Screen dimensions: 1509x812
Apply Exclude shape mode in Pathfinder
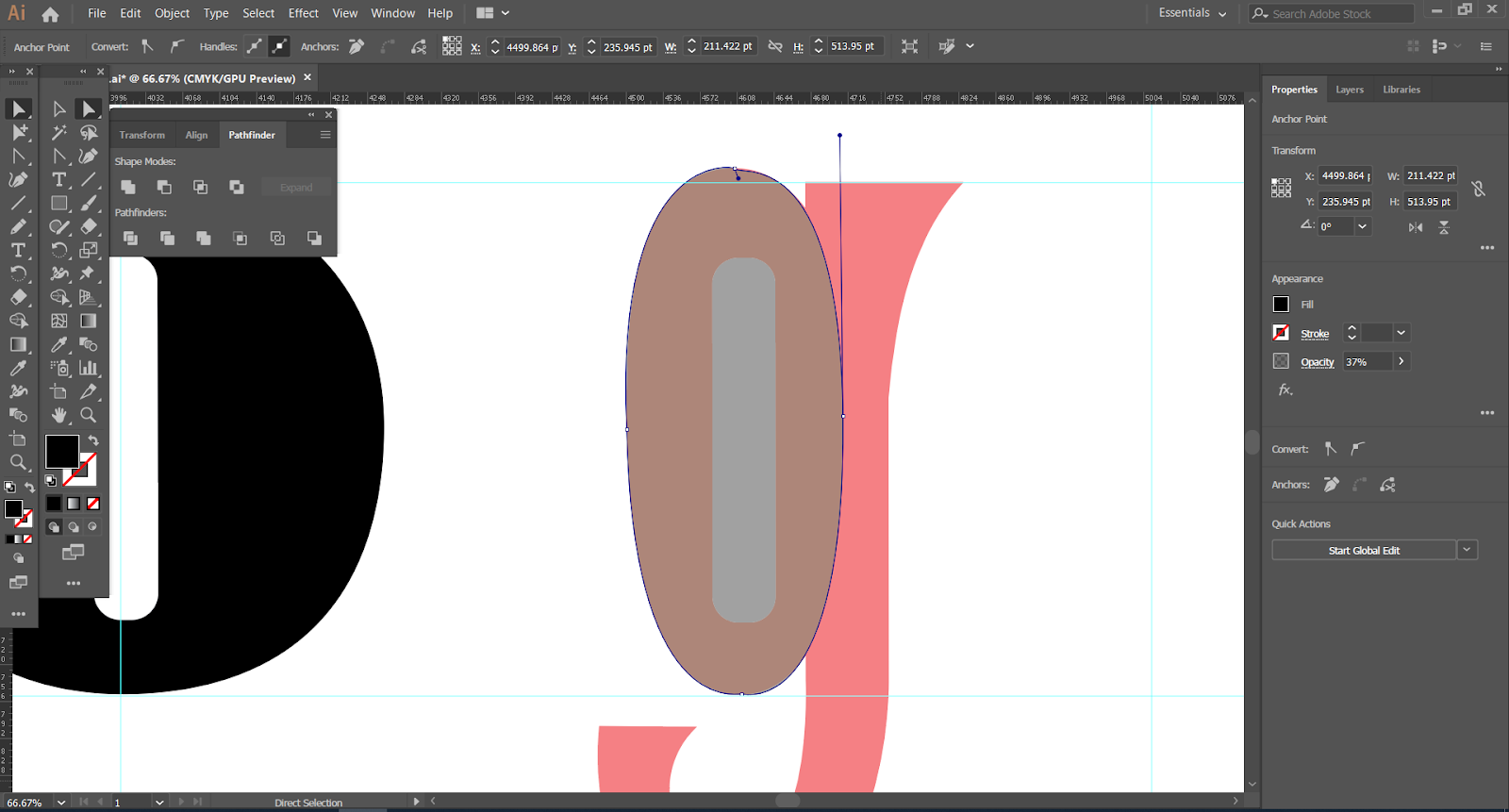pyautogui.click(x=237, y=188)
